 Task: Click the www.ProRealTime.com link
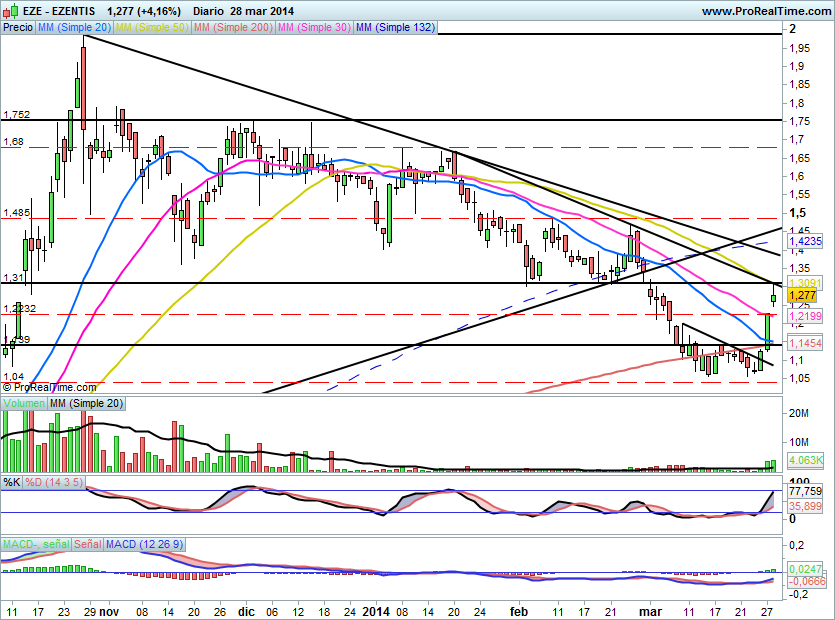click(766, 11)
